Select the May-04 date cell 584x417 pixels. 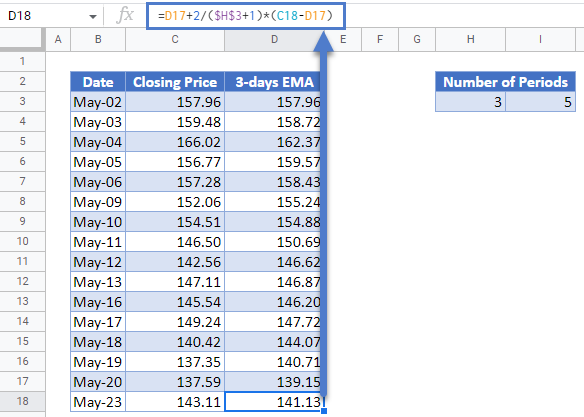98,142
